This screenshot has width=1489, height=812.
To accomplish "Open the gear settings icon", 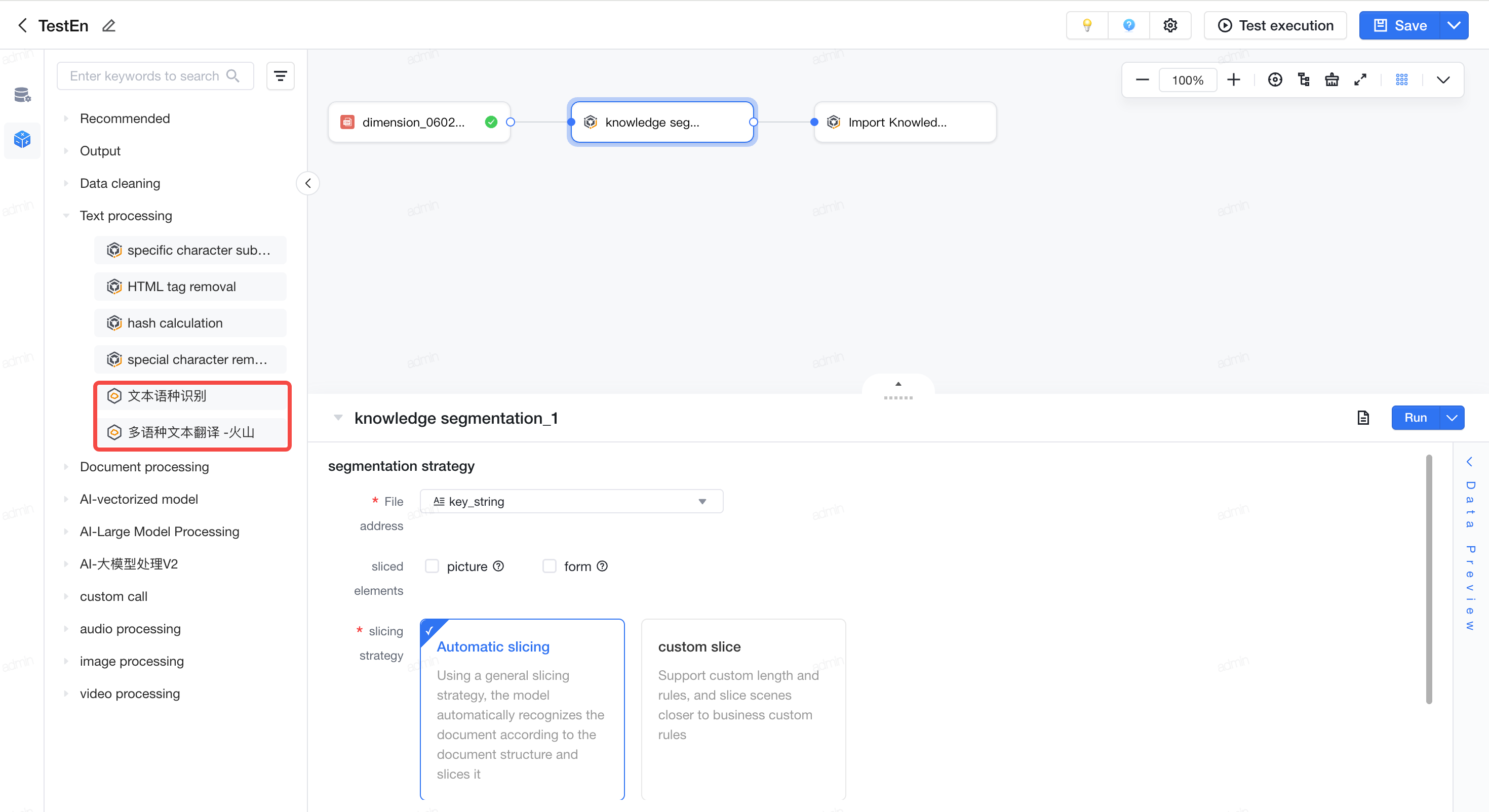I will (x=1170, y=25).
